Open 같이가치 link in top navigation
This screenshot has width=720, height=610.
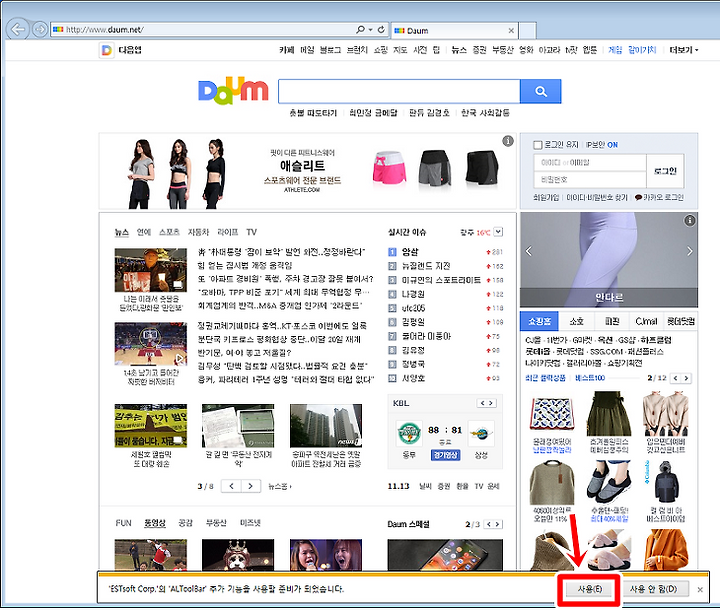[x=642, y=50]
